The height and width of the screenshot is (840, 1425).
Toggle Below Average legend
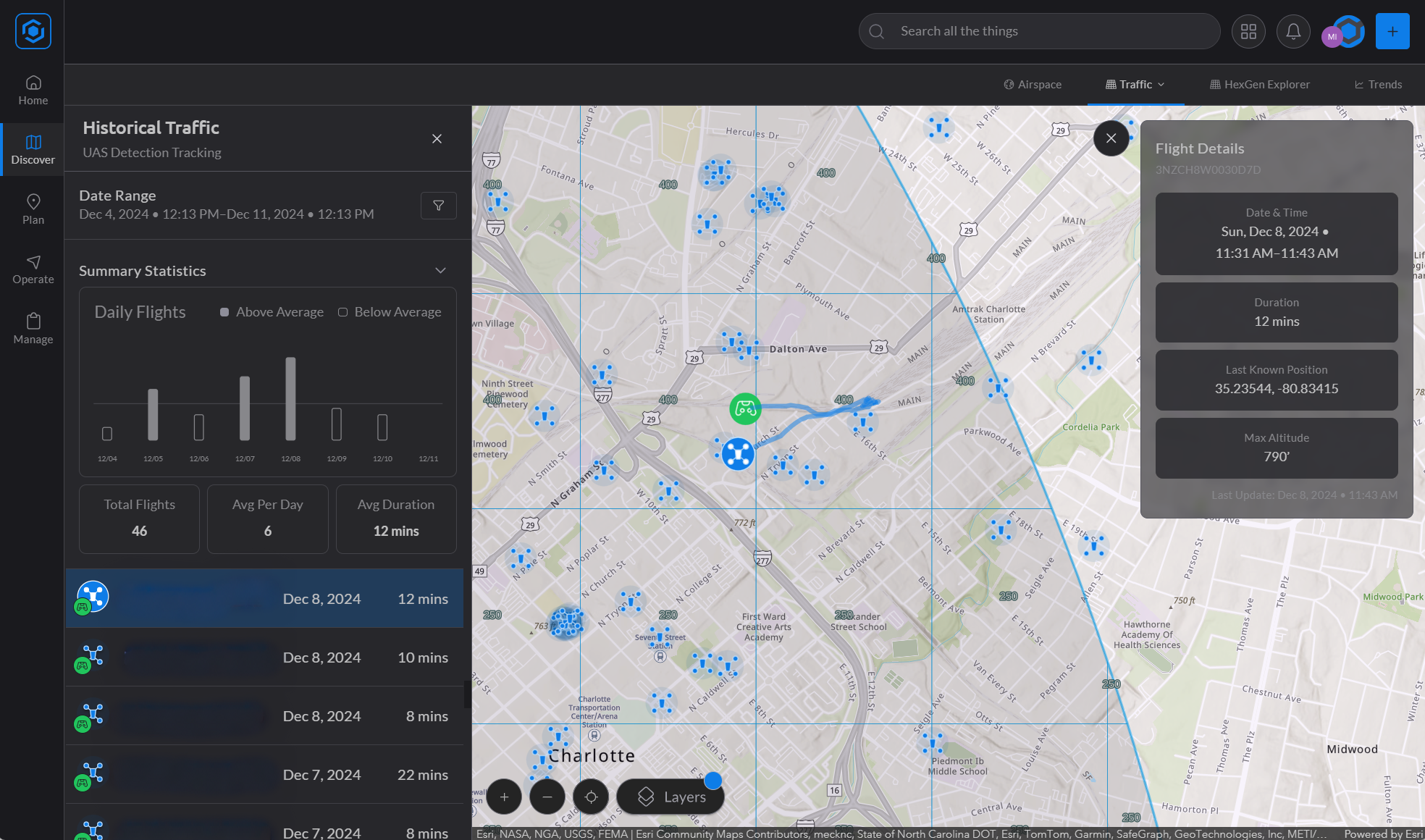[x=390, y=312]
